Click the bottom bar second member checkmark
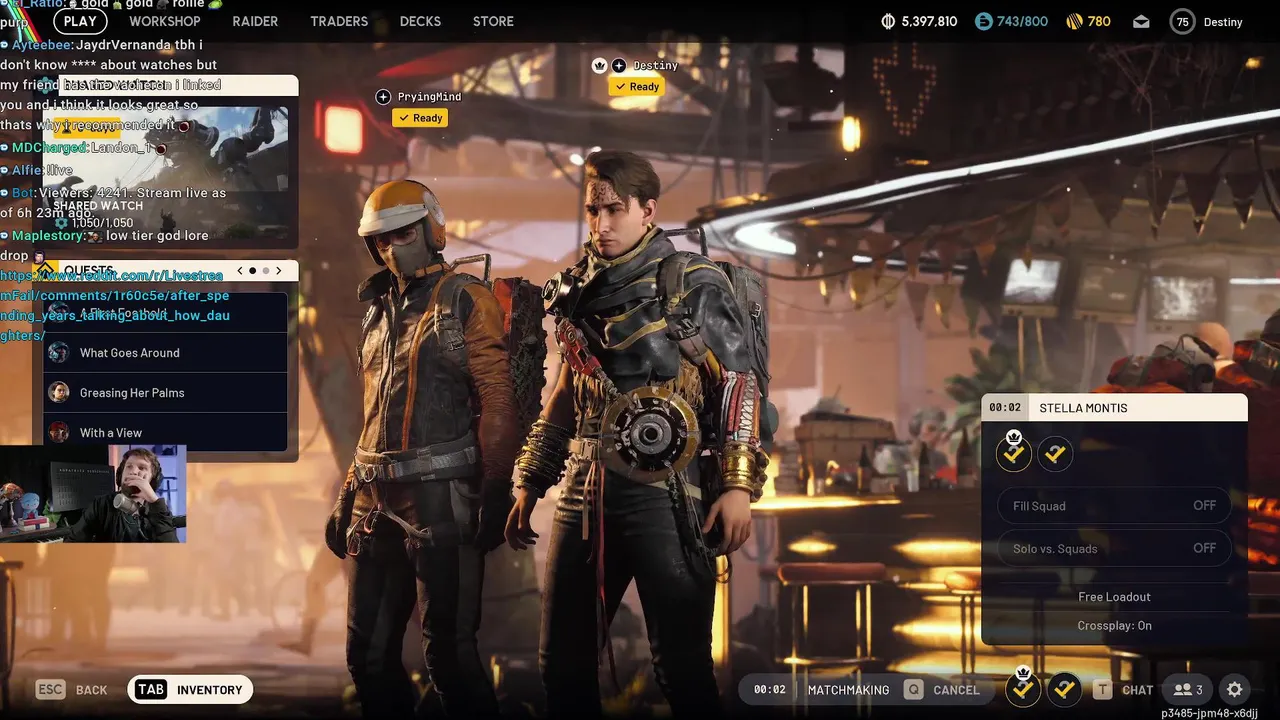This screenshot has width=1280, height=720. pyautogui.click(x=1064, y=689)
